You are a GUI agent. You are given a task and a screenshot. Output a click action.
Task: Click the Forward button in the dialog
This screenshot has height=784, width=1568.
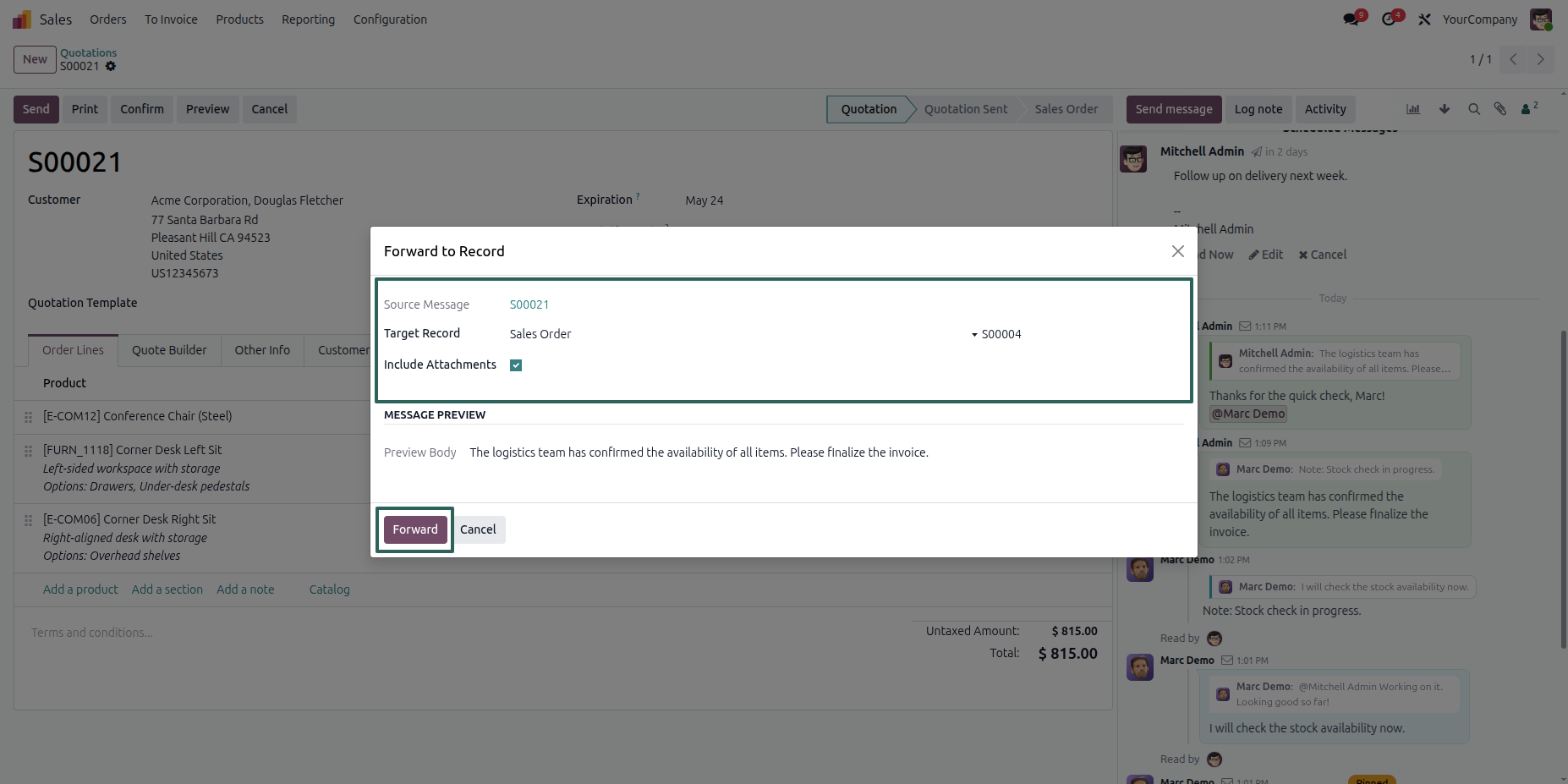coord(415,529)
